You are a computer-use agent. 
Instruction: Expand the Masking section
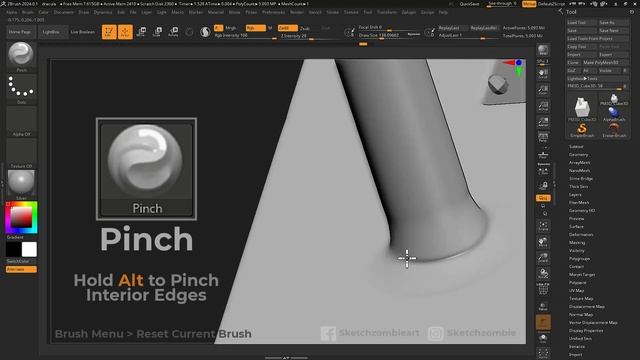[577, 242]
